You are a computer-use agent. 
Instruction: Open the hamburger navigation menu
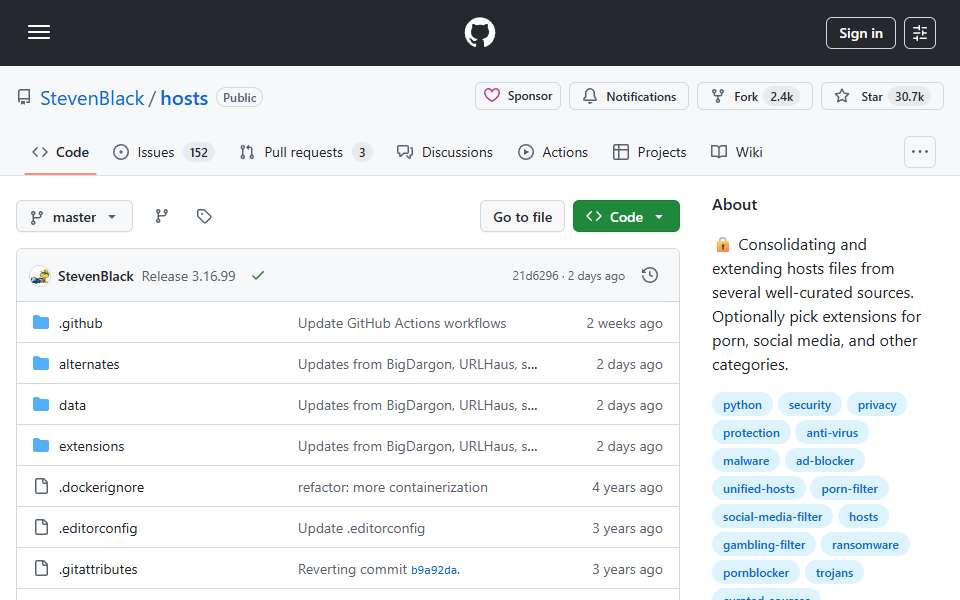pyautogui.click(x=39, y=32)
